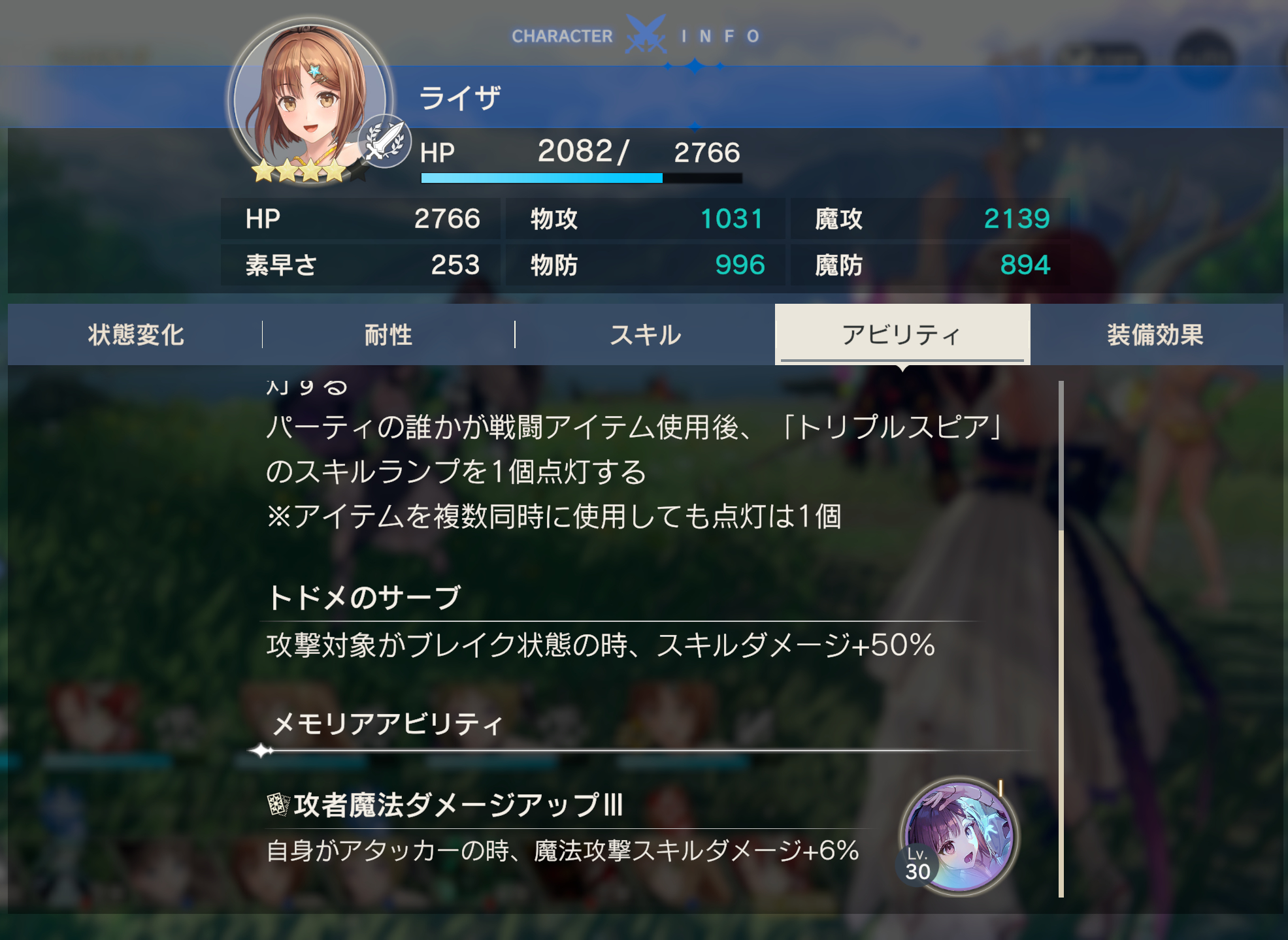Click the 魔攻 2139 stat cell

[x=932, y=219]
